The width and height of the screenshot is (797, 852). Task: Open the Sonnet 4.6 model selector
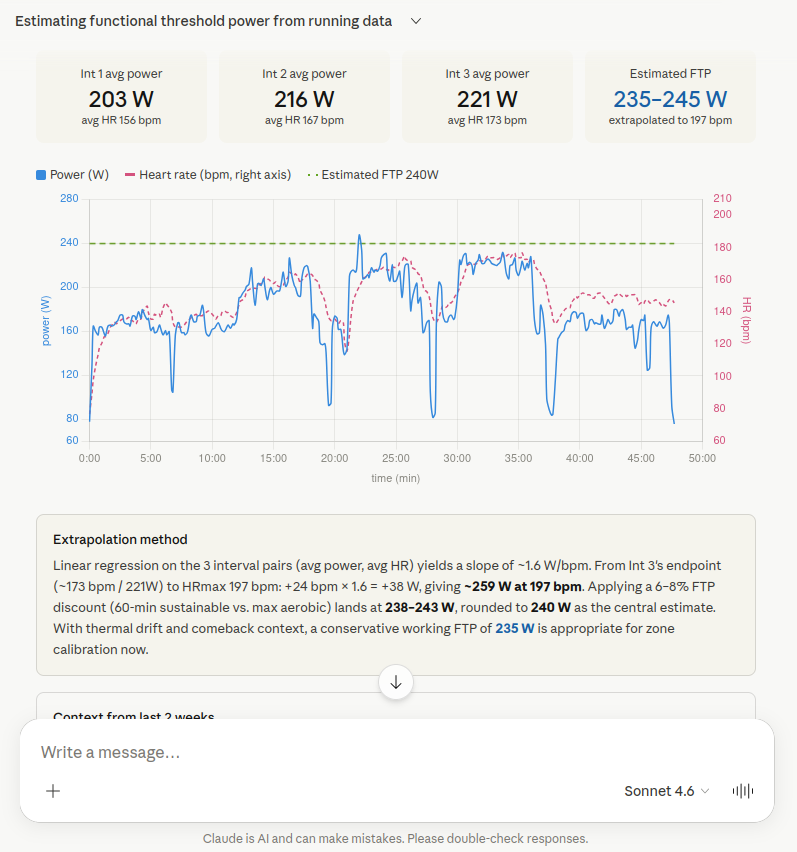667,791
